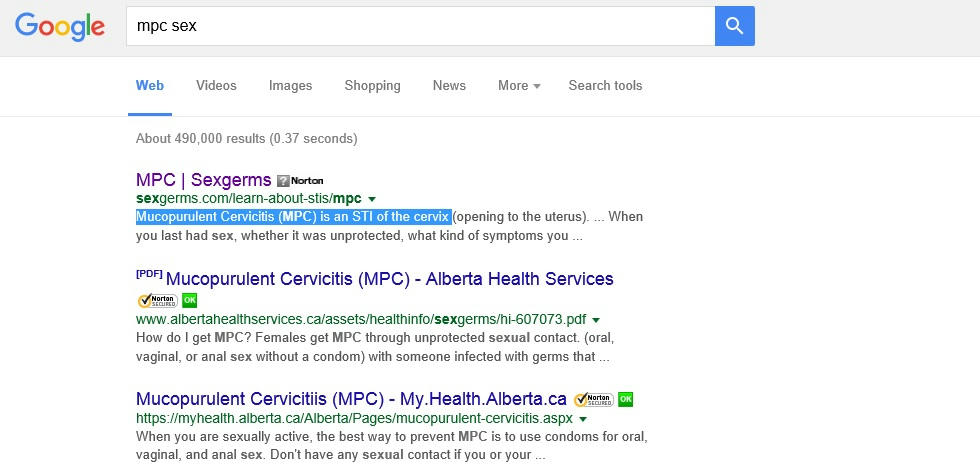This screenshot has width=980, height=471.
Task: Click the 'About 490,000 results' text
Action: (247, 139)
